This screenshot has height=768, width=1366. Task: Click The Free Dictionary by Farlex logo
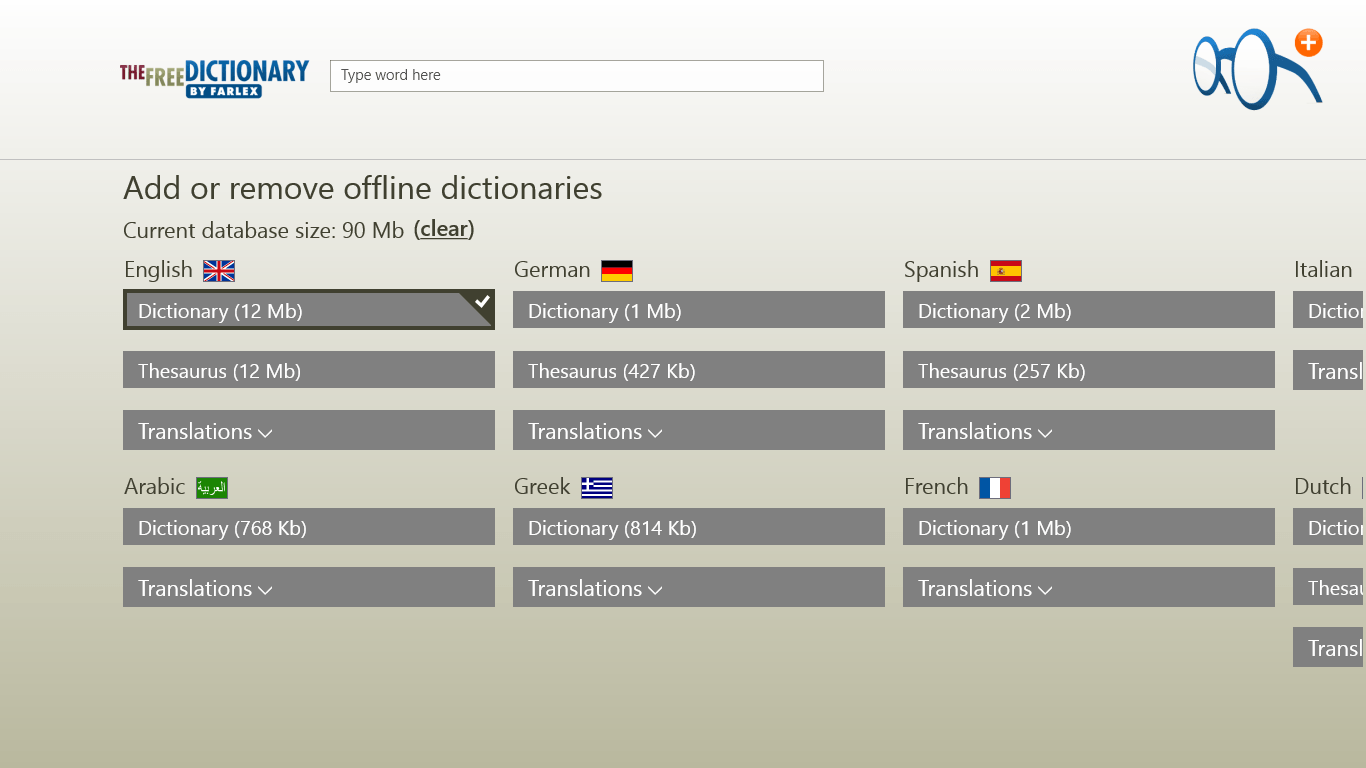click(214, 78)
